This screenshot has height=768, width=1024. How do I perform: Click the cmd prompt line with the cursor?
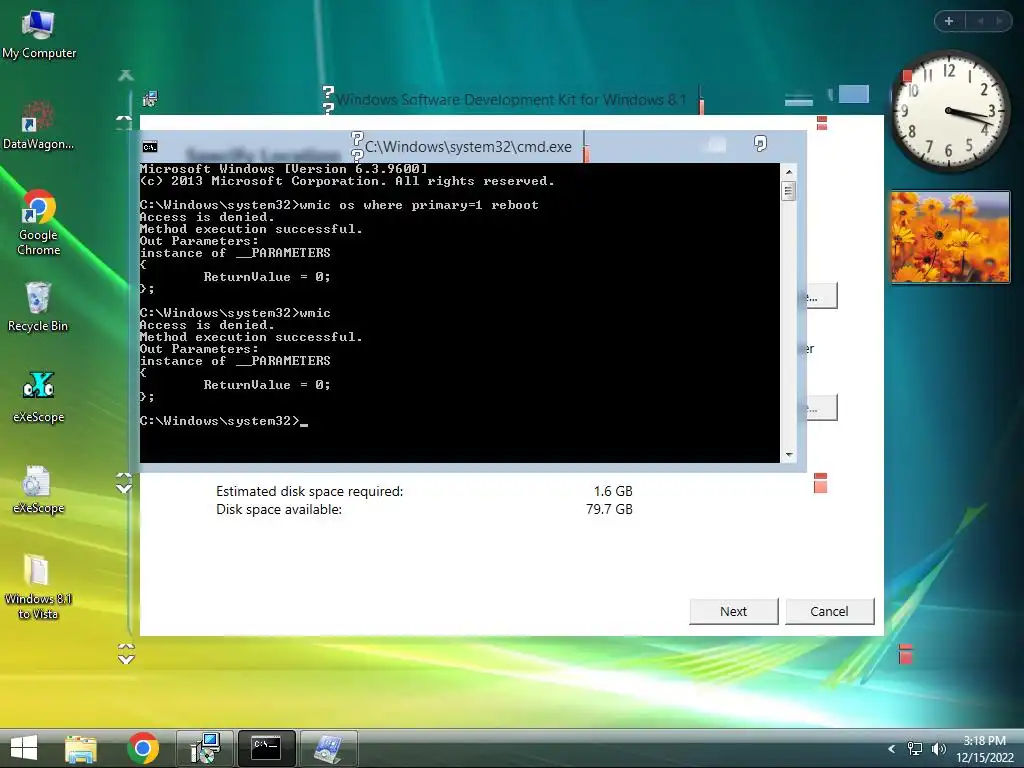coord(223,421)
